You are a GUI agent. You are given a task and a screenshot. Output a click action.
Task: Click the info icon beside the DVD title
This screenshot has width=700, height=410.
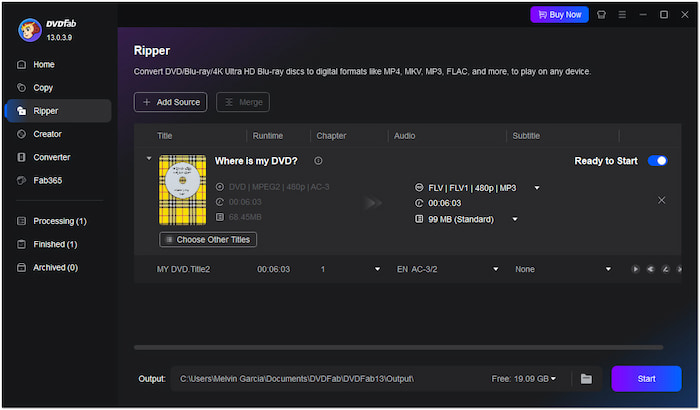(318, 161)
